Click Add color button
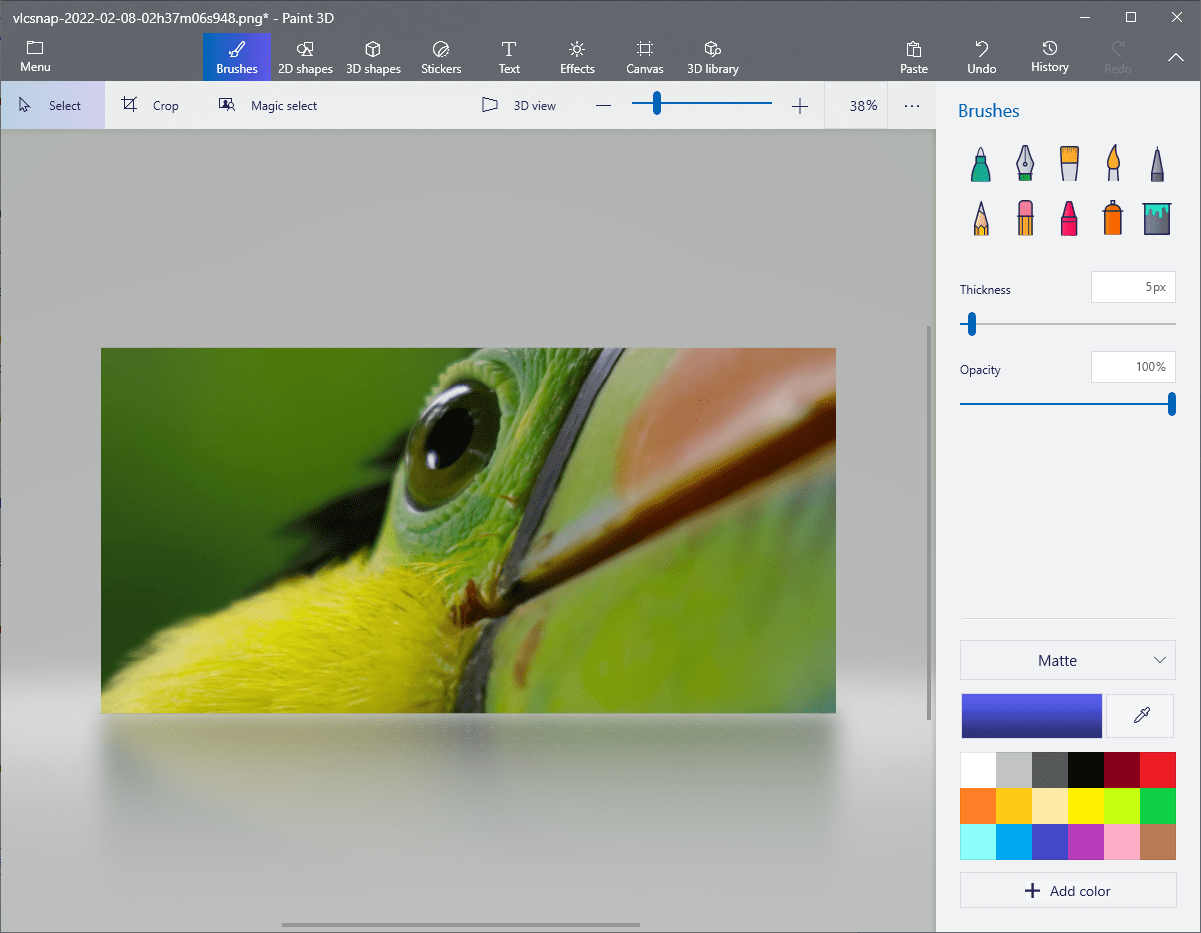The height and width of the screenshot is (933, 1201). pos(1068,890)
